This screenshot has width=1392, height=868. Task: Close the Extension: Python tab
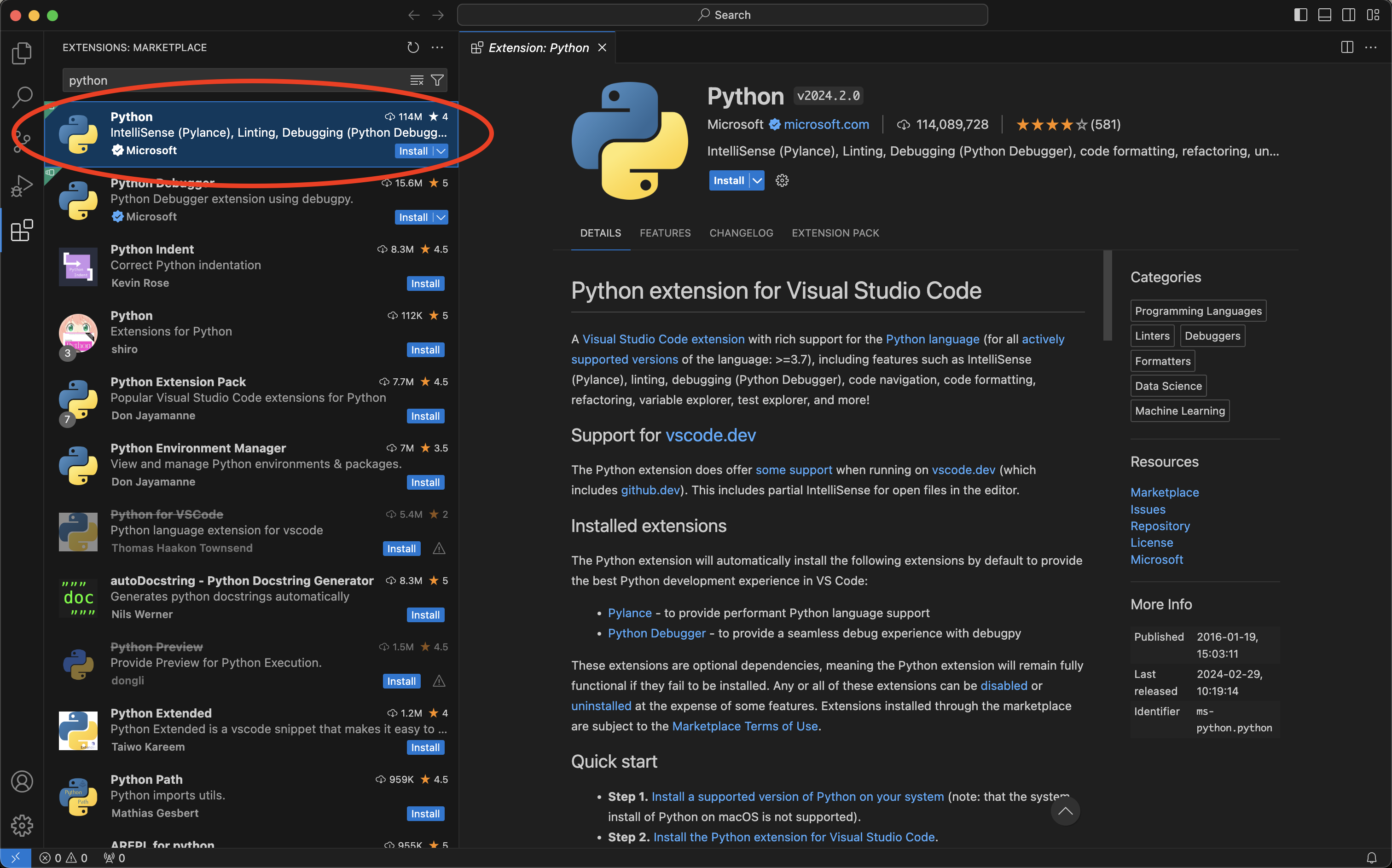tap(602, 48)
